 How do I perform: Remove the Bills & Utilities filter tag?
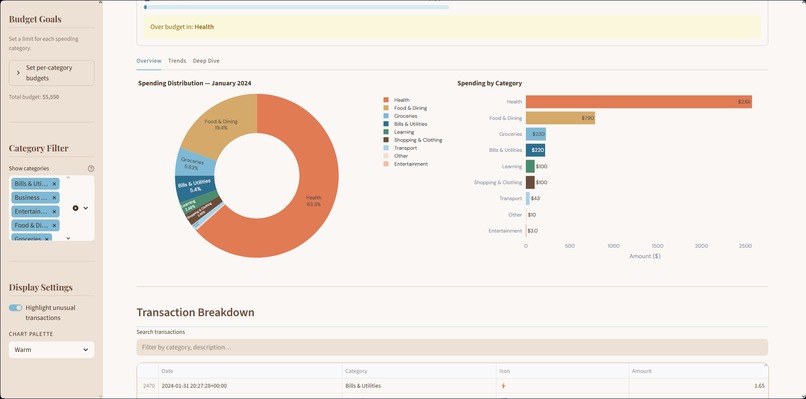click(x=54, y=184)
